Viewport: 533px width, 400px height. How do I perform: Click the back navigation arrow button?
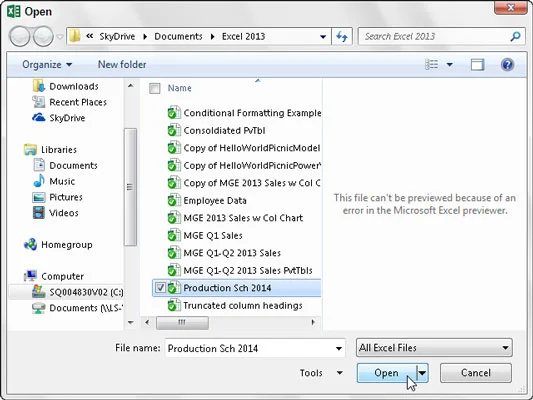(20, 36)
